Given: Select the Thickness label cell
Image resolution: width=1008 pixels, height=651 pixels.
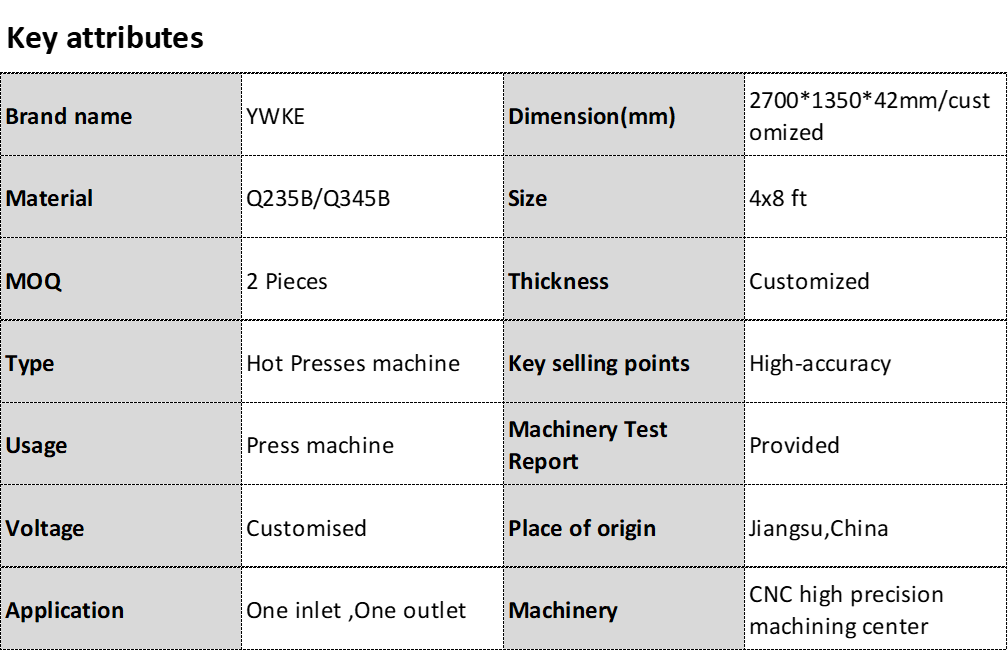Looking at the screenshot, I should (623, 280).
